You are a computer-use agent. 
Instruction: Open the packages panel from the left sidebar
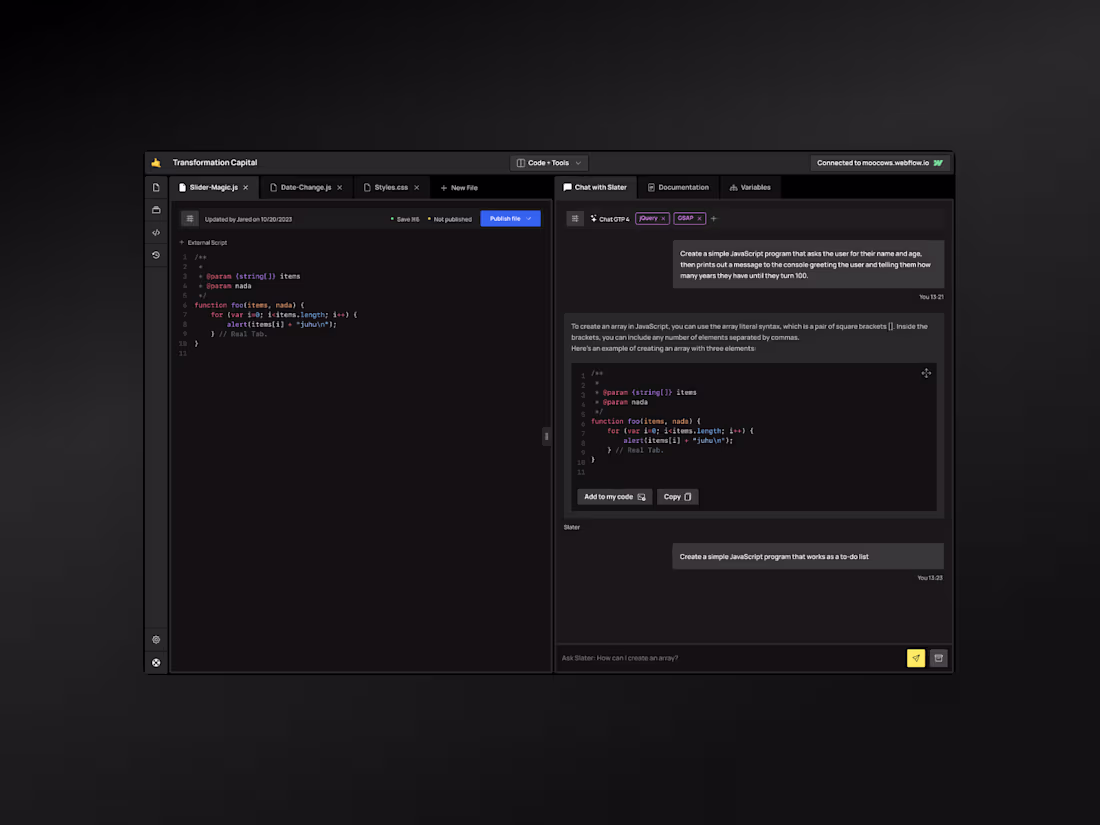pyautogui.click(x=156, y=209)
